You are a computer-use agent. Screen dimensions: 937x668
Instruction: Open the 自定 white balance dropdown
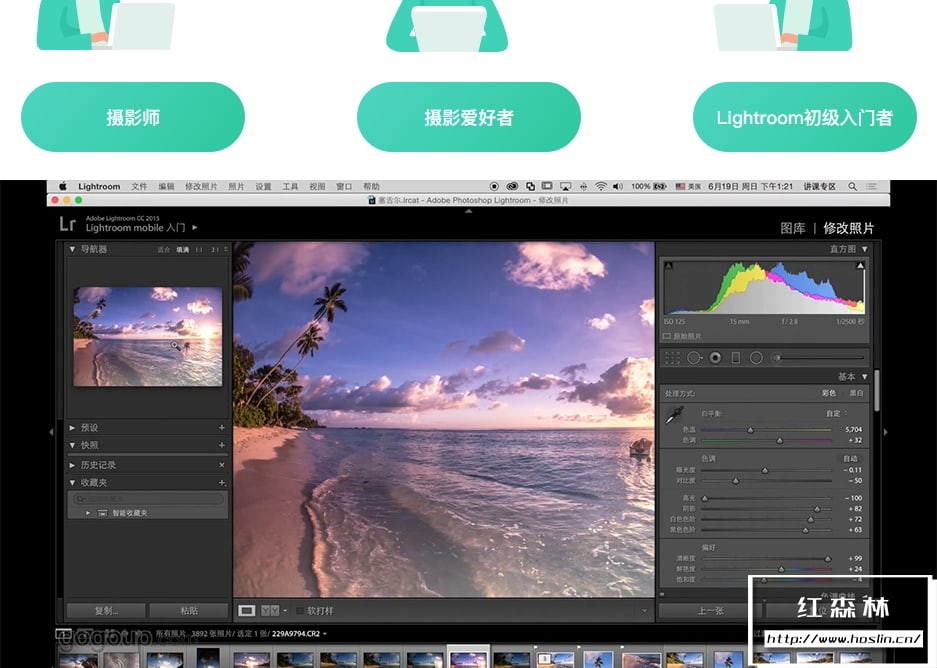837,413
